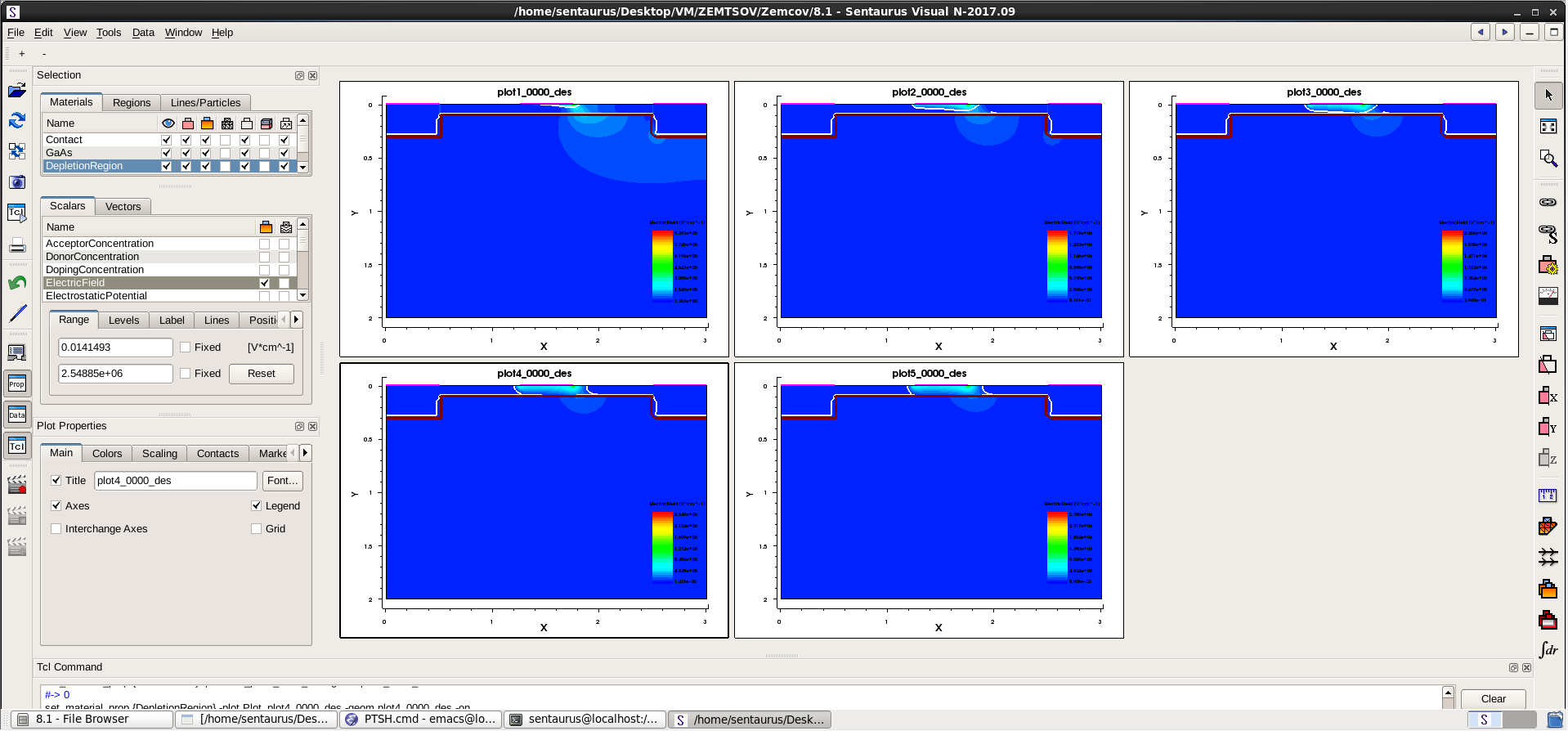This screenshot has width=1568, height=731.
Task: Open sentaurus@localhost terminal taskbar item
Action: coord(585,720)
